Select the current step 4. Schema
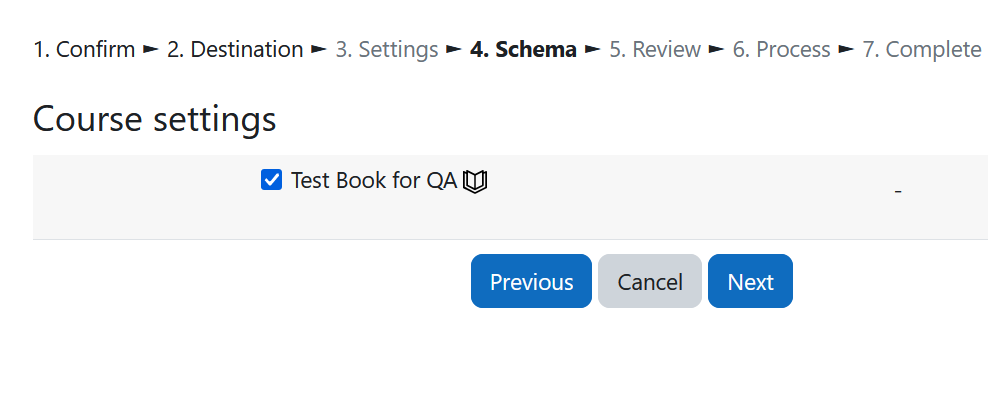 [x=523, y=49]
